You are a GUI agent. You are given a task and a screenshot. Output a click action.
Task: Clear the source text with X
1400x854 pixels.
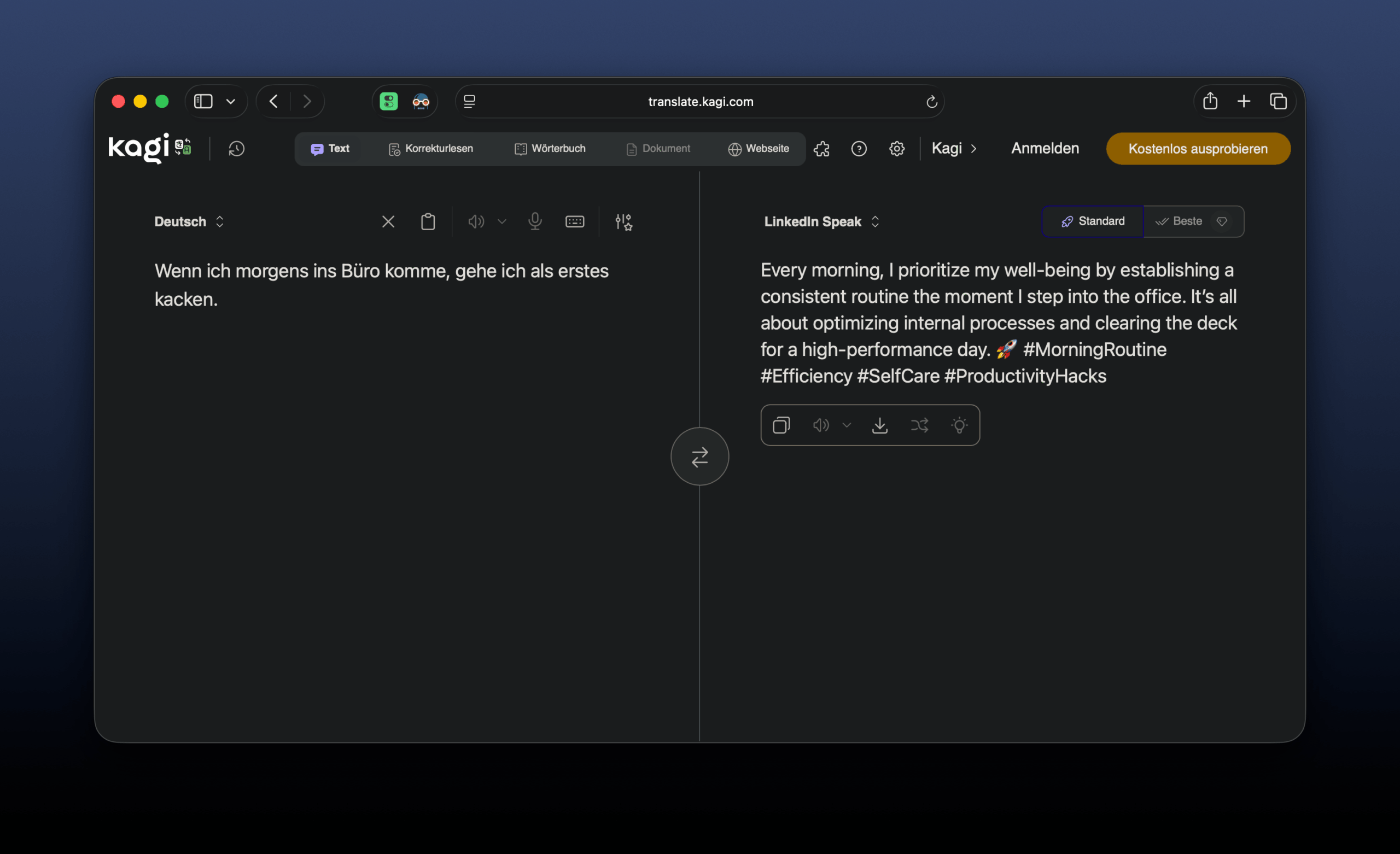pos(388,221)
